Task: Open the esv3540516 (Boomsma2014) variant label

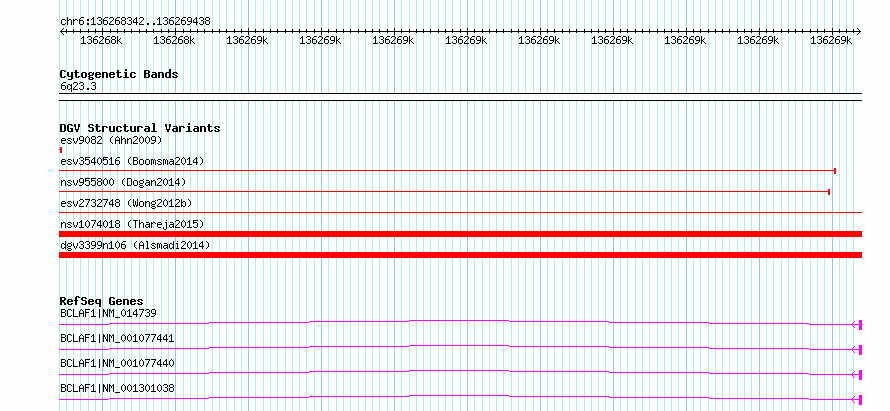Action: click(x=132, y=161)
